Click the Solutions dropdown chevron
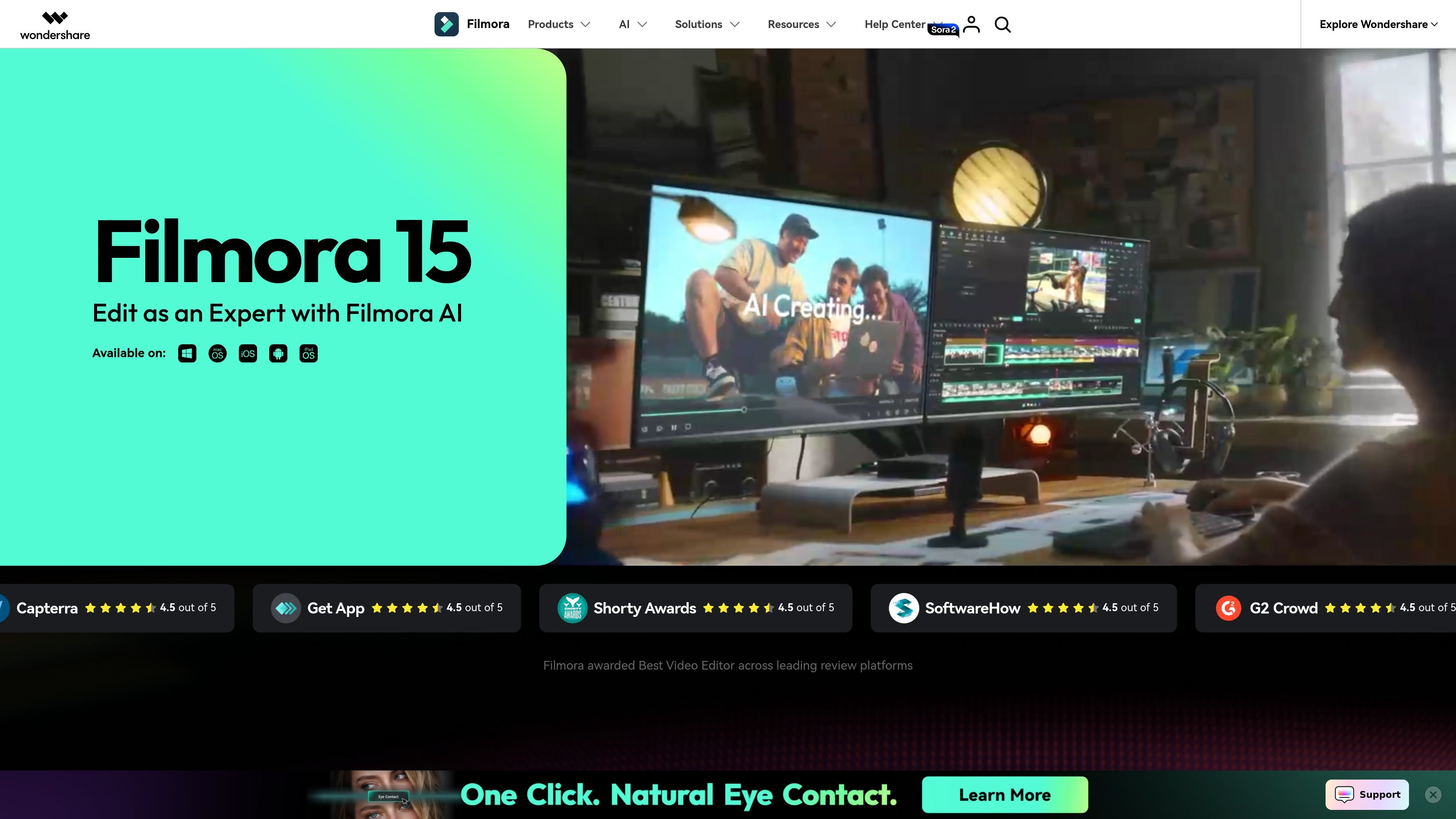Screen dimensions: 1456x819 coord(734,24)
